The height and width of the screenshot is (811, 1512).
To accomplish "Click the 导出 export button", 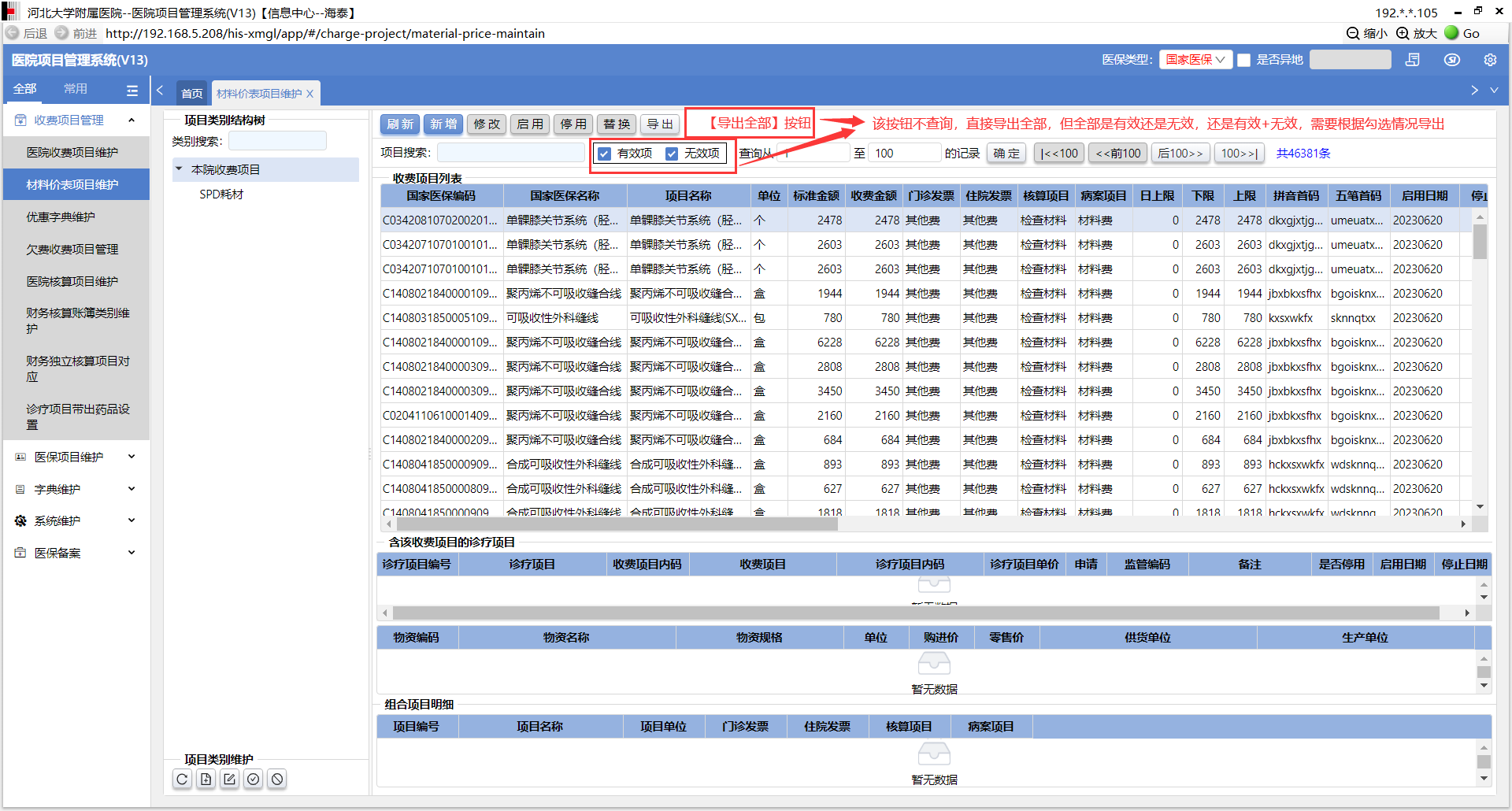I will pos(660,124).
